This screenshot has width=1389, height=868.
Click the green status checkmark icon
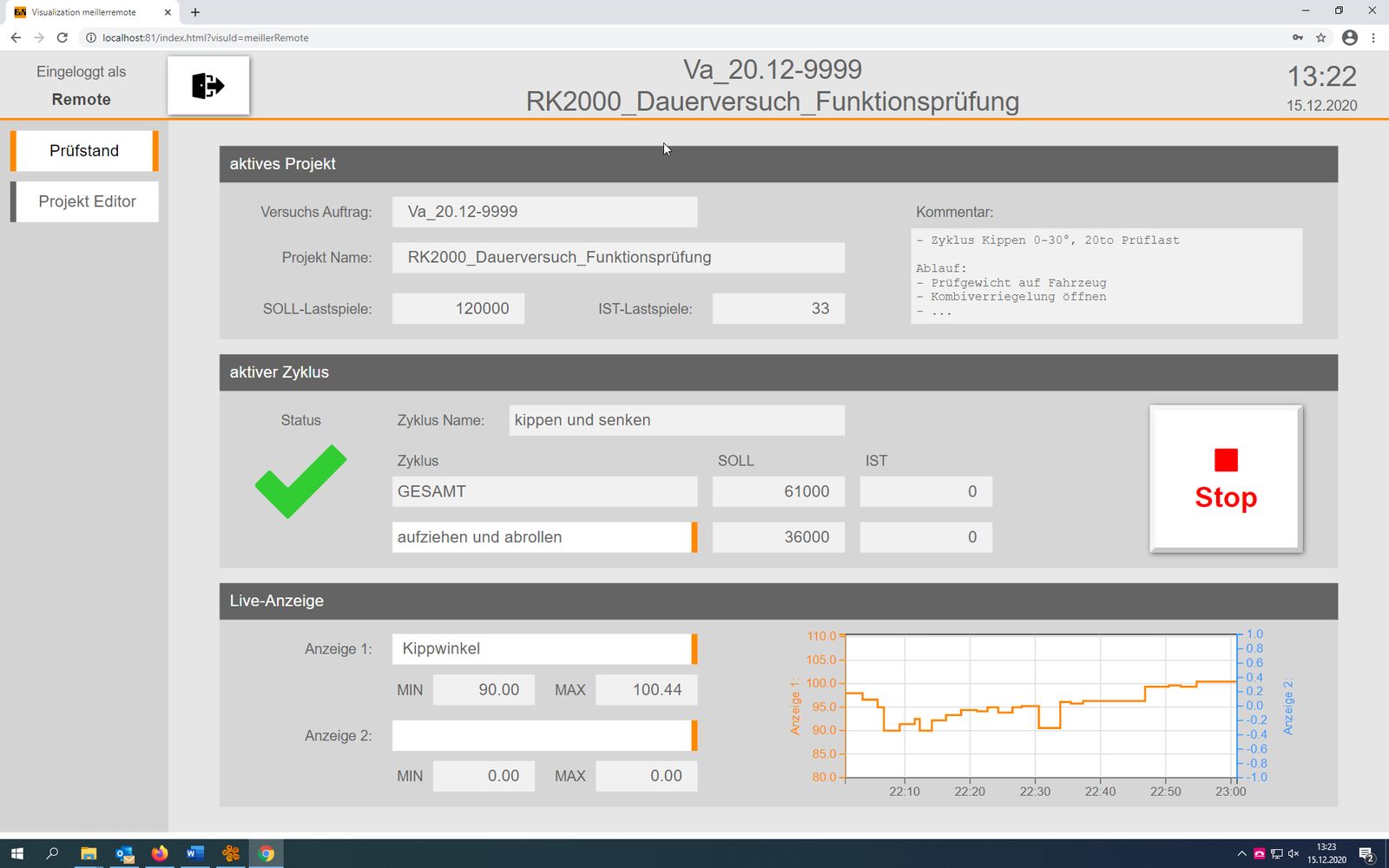(300, 482)
